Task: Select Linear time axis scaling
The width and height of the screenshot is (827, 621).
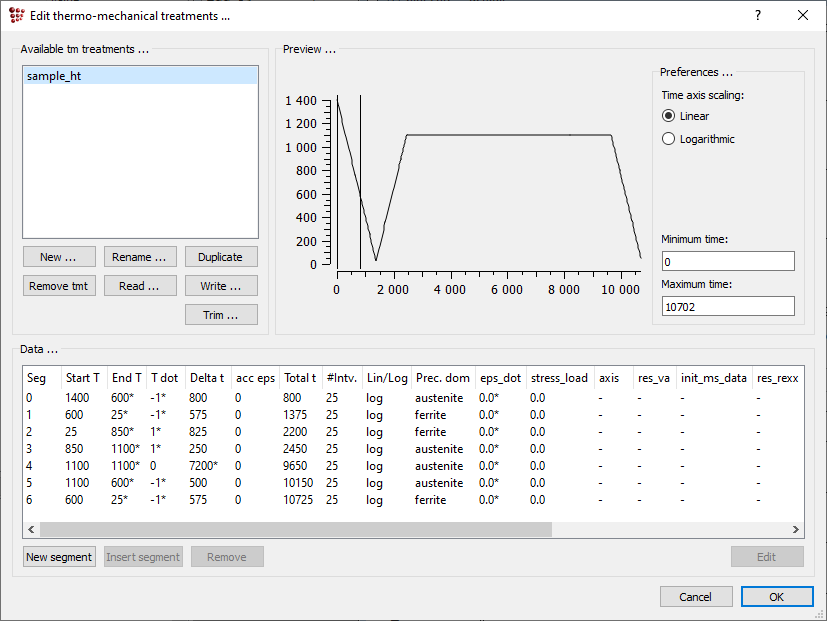Action: point(669,116)
